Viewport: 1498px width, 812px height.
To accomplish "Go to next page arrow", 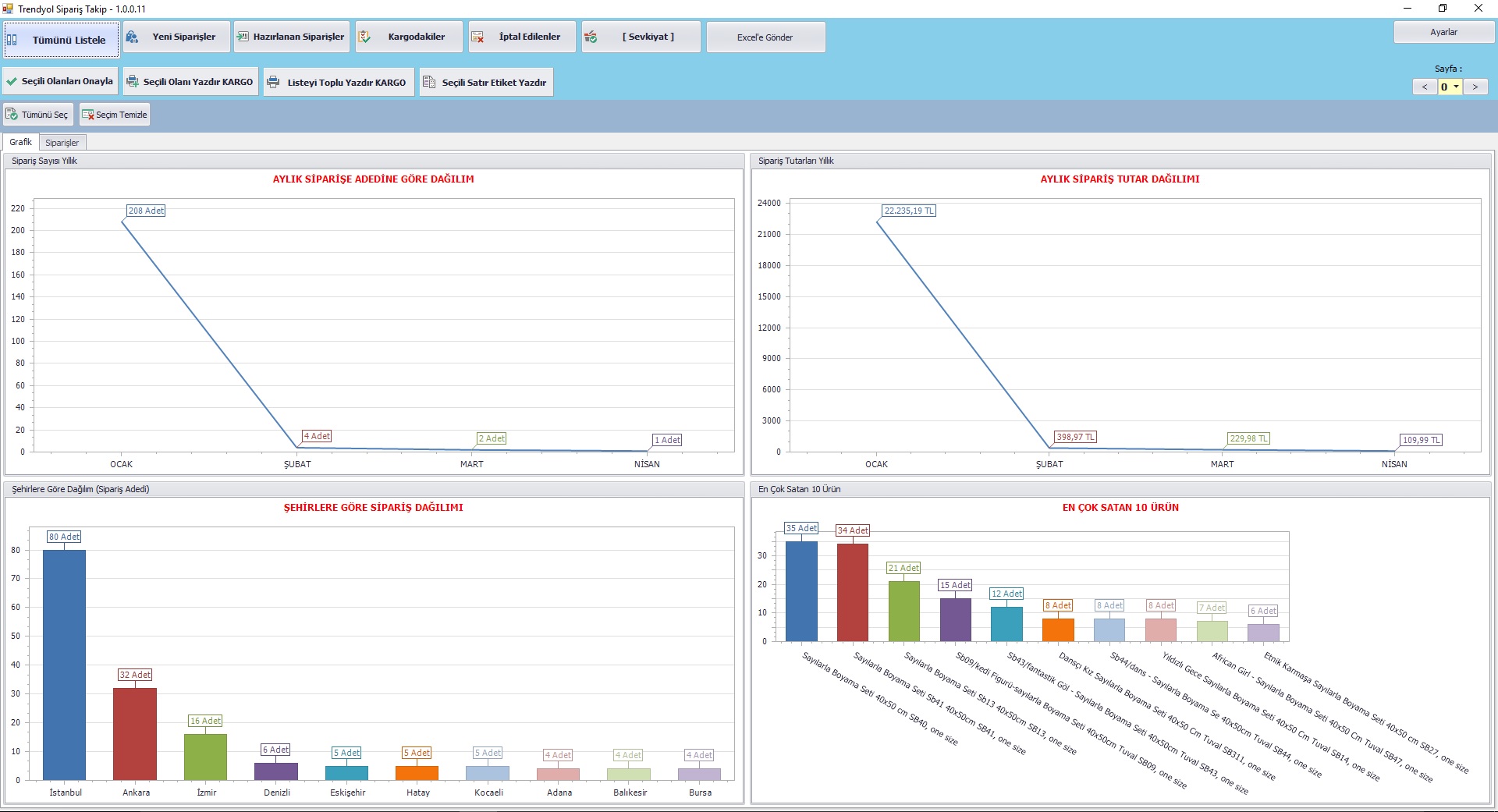I will click(x=1475, y=87).
